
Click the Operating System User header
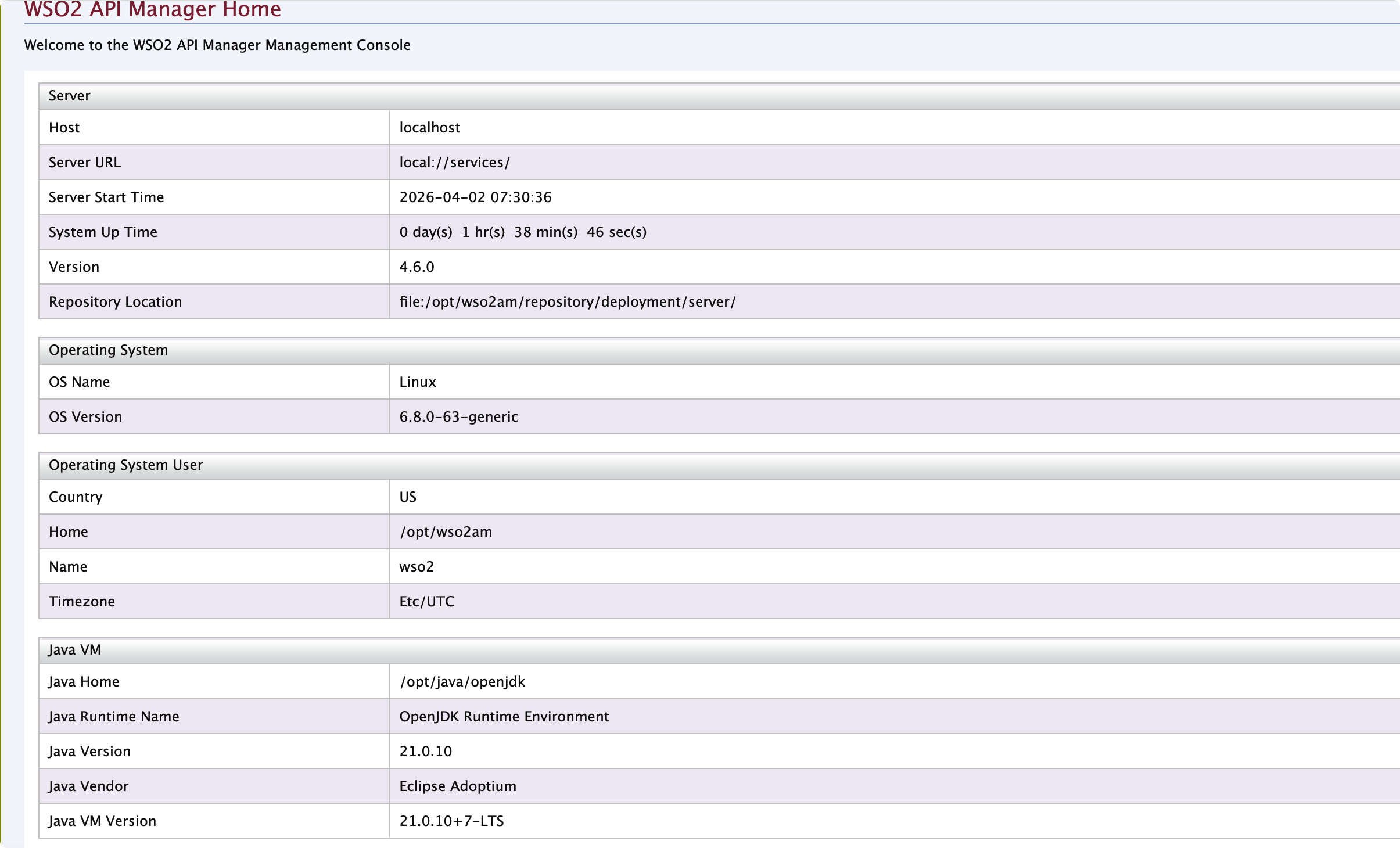pyautogui.click(x=125, y=465)
